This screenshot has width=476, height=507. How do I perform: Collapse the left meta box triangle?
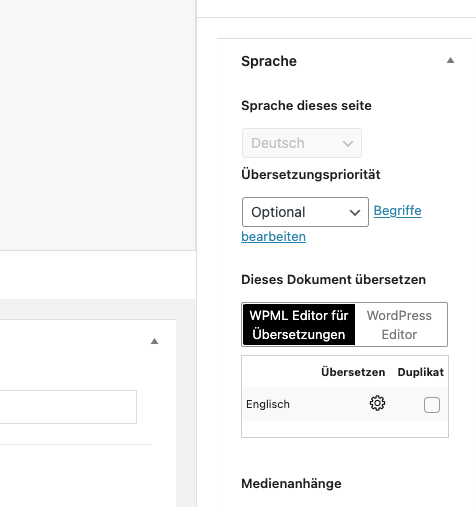[x=154, y=341]
